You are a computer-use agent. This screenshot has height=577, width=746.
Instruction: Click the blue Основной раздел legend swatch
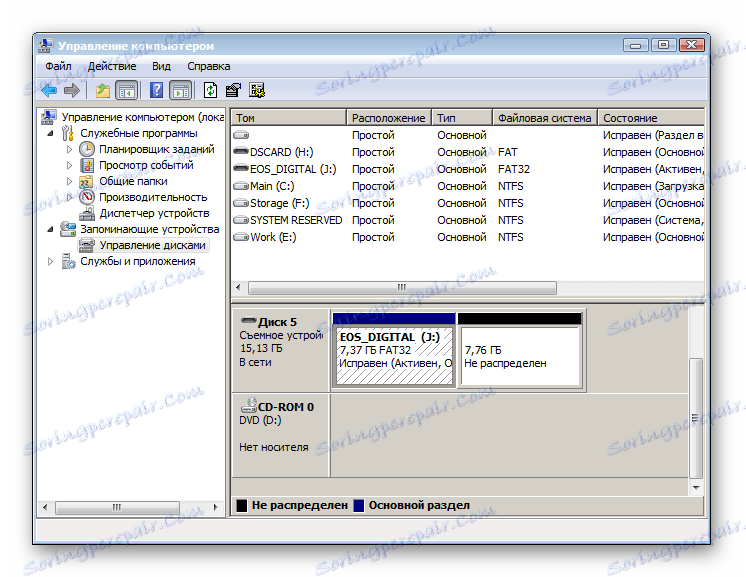pyautogui.click(x=359, y=506)
